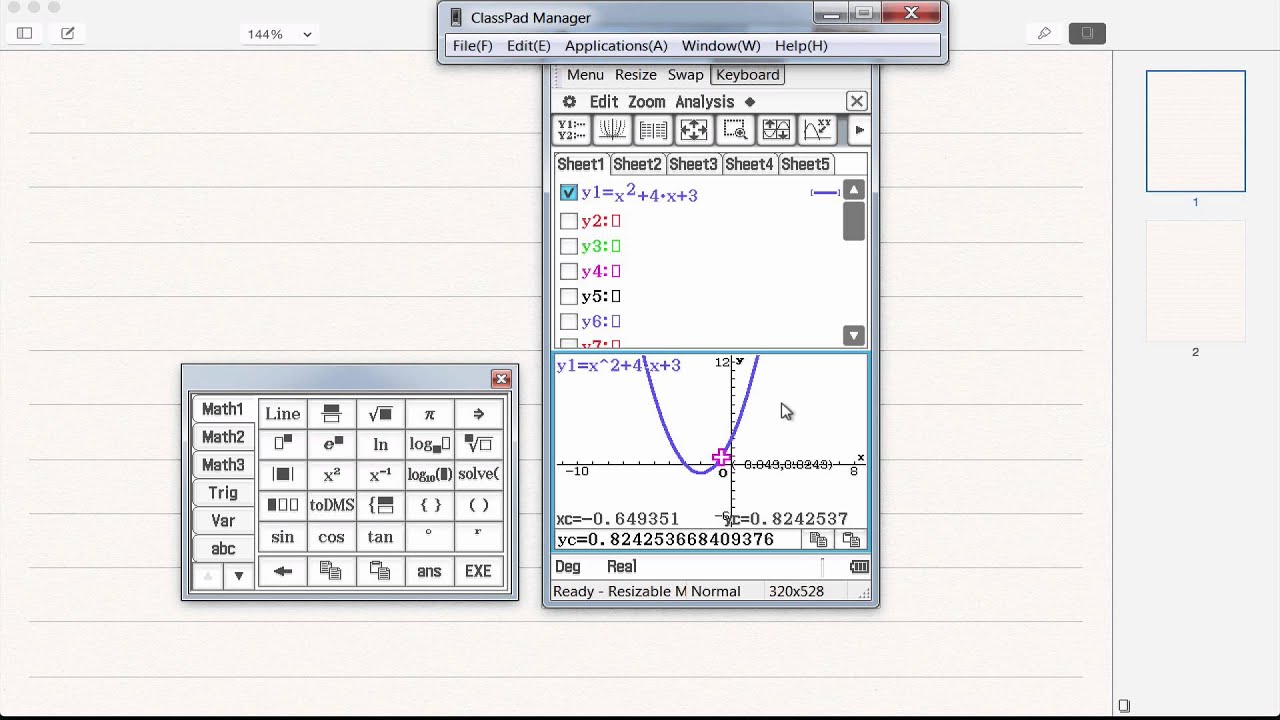The height and width of the screenshot is (720, 1280).
Task: Select the Trig keypad tab
Action: click(x=223, y=493)
